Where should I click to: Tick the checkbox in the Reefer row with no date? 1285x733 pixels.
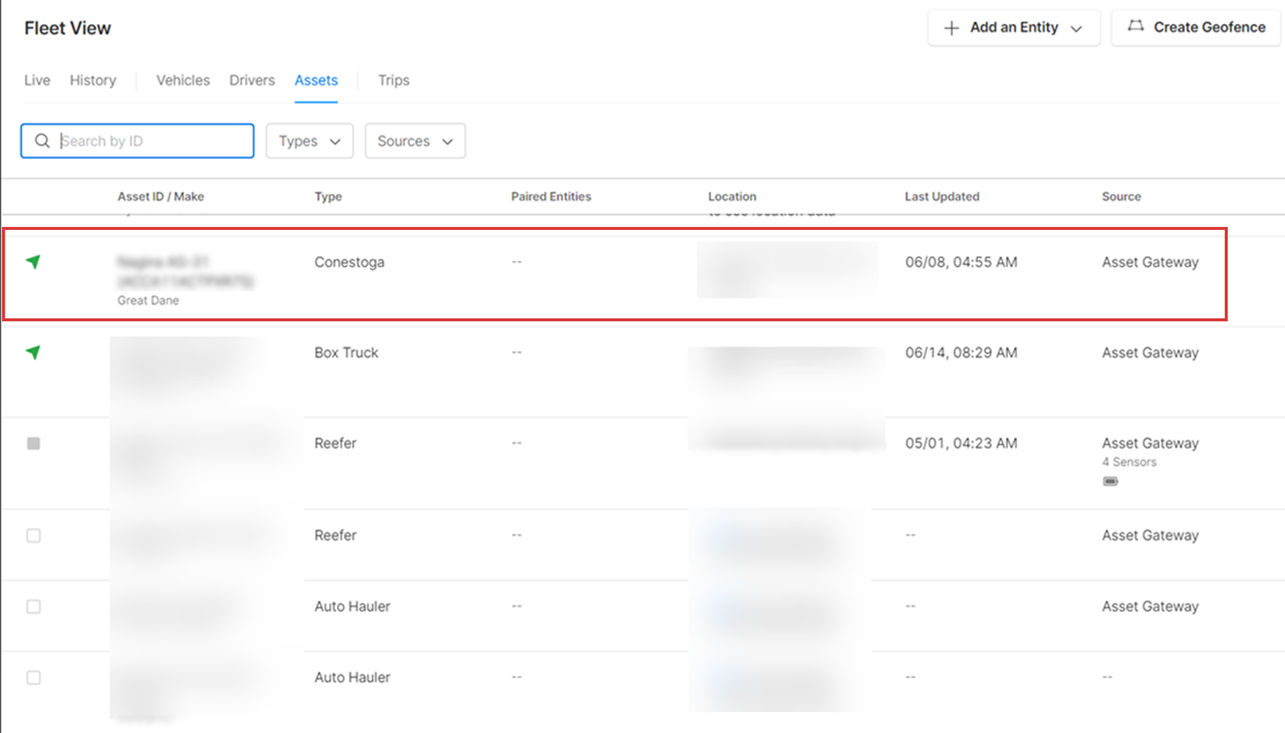tap(33, 535)
